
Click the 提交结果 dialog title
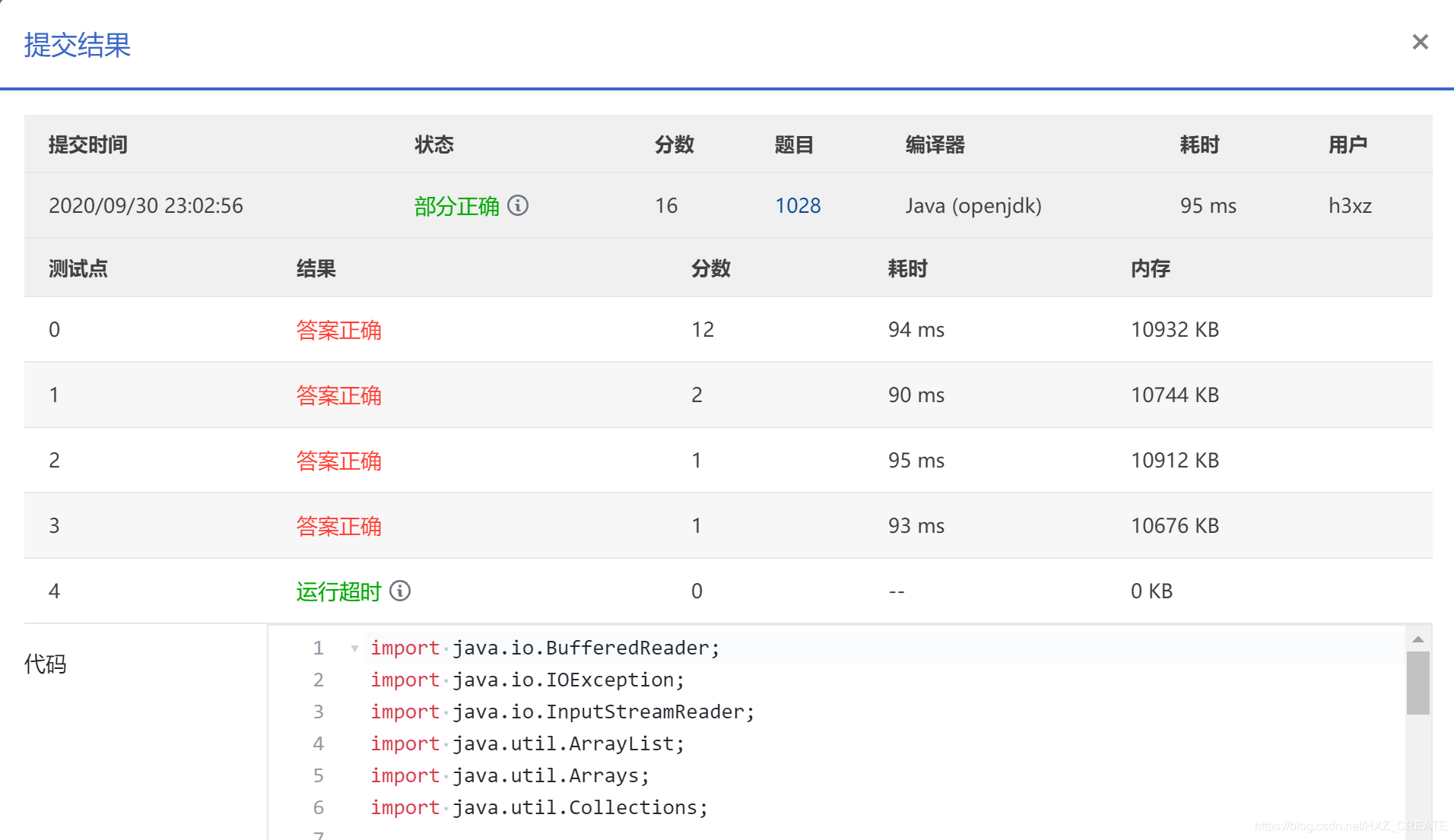click(78, 45)
